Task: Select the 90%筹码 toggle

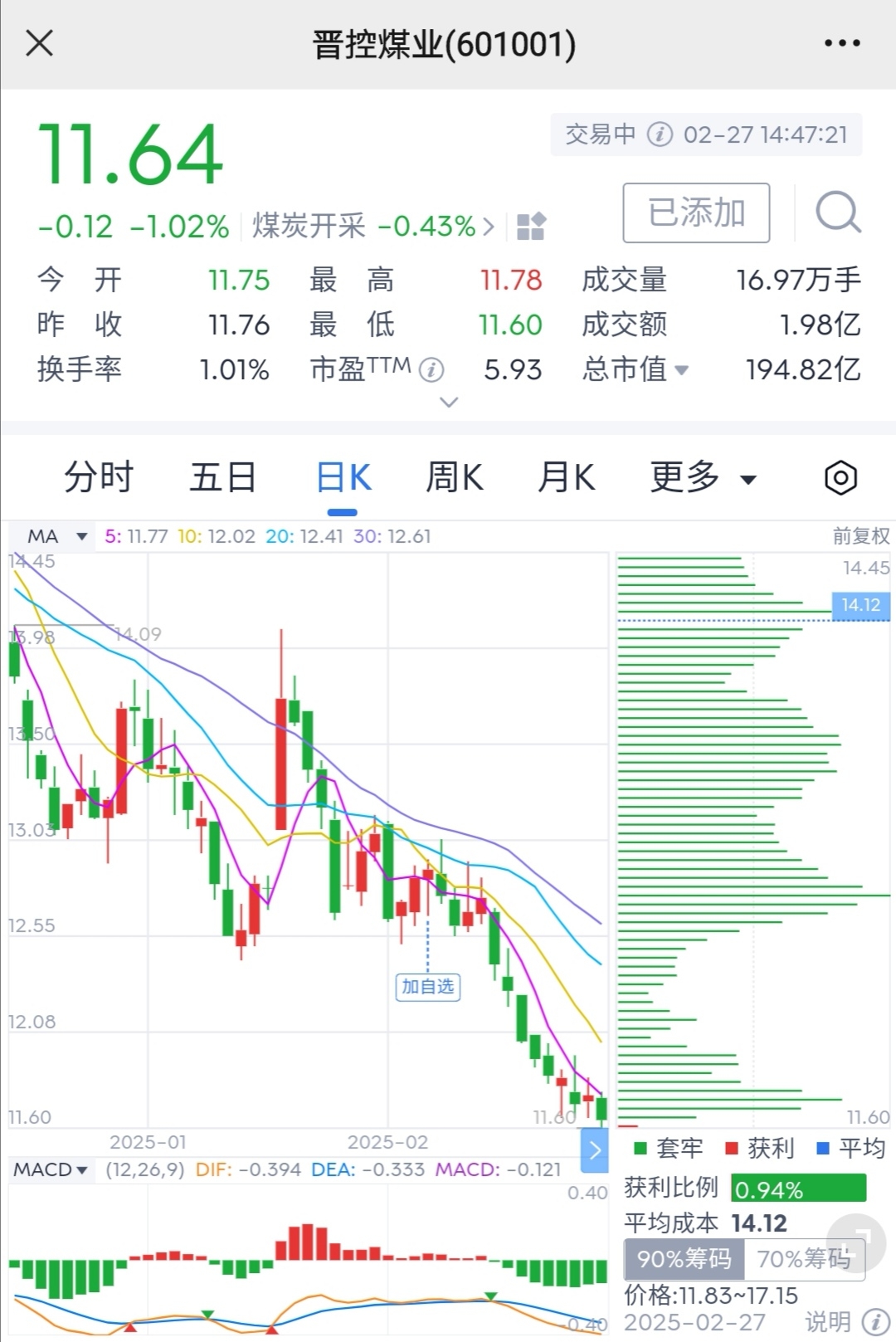Action: (x=684, y=1259)
